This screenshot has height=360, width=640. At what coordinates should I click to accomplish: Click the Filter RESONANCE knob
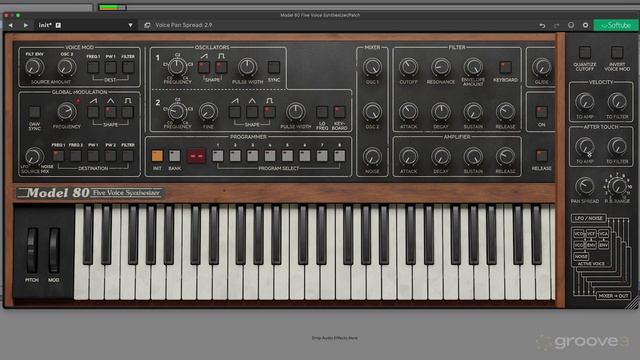pyautogui.click(x=441, y=67)
